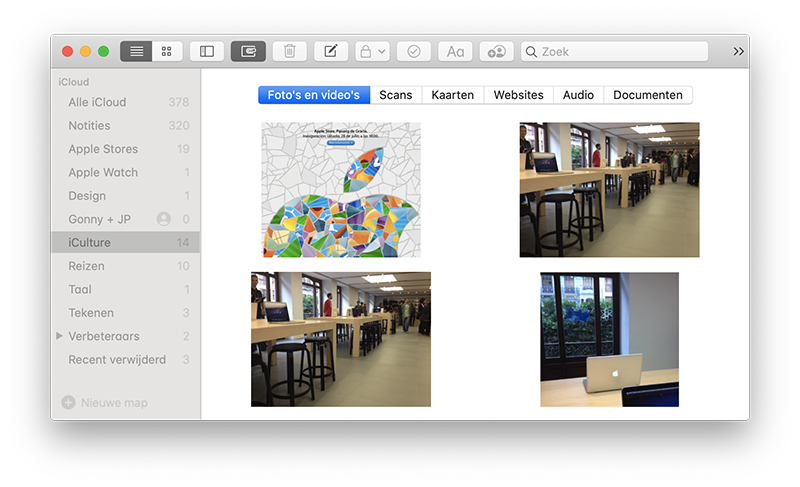The height and width of the screenshot is (487, 800).
Task: Click the green fullscreen button
Action: click(104, 52)
